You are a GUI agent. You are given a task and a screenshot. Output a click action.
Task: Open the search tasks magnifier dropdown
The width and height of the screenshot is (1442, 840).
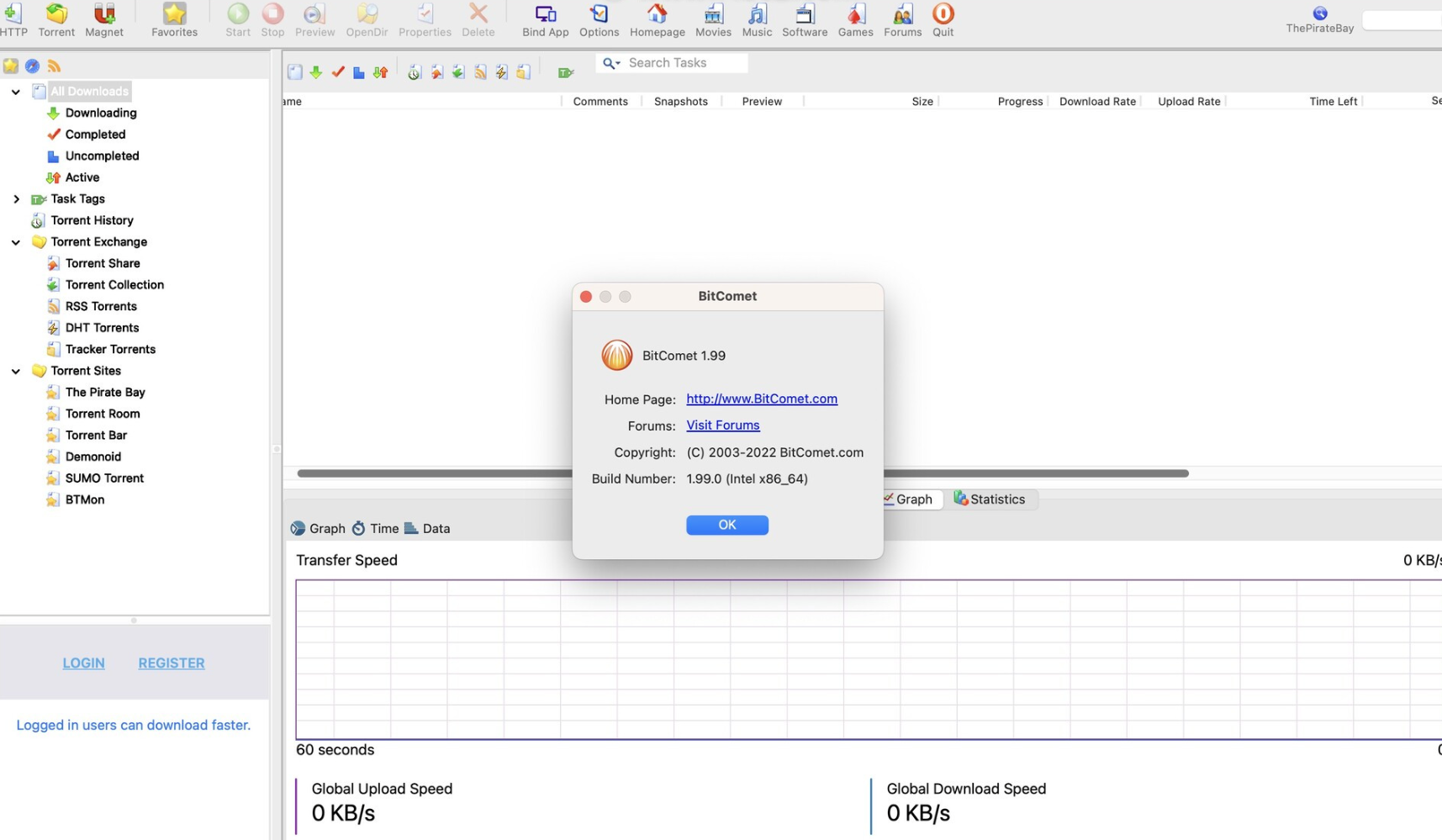pyautogui.click(x=611, y=63)
